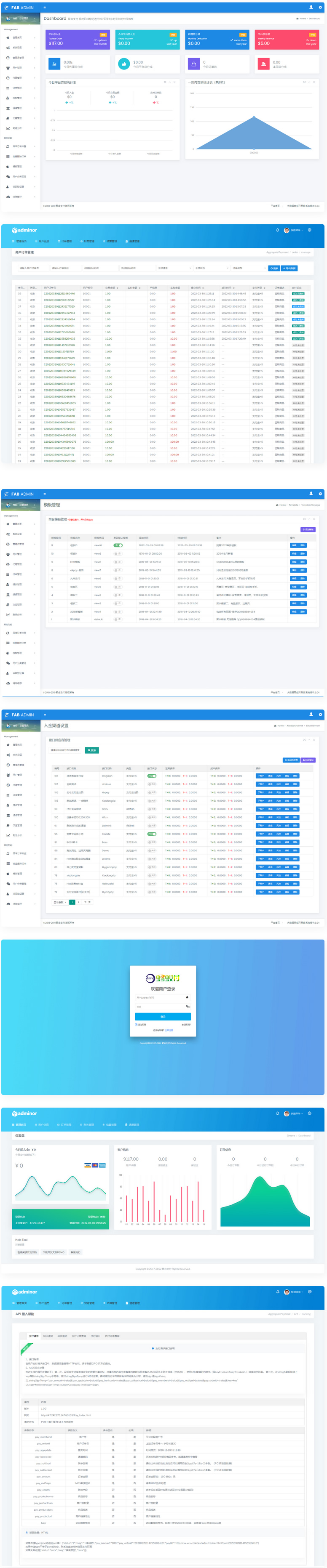Check the remember-me checkbox on the login form
The image size is (327, 1568).
click(135, 1024)
